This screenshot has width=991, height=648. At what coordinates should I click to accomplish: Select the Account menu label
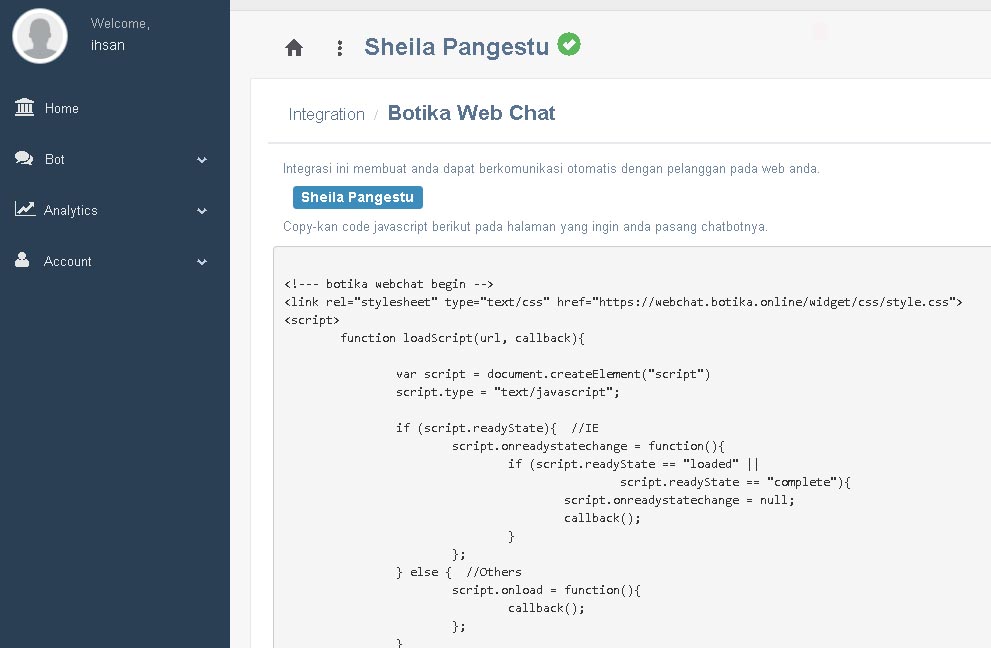(68, 261)
